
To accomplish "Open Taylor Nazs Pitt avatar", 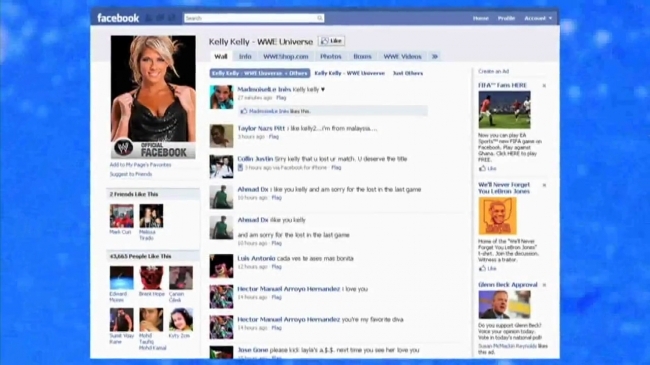I will pyautogui.click(x=221, y=136).
